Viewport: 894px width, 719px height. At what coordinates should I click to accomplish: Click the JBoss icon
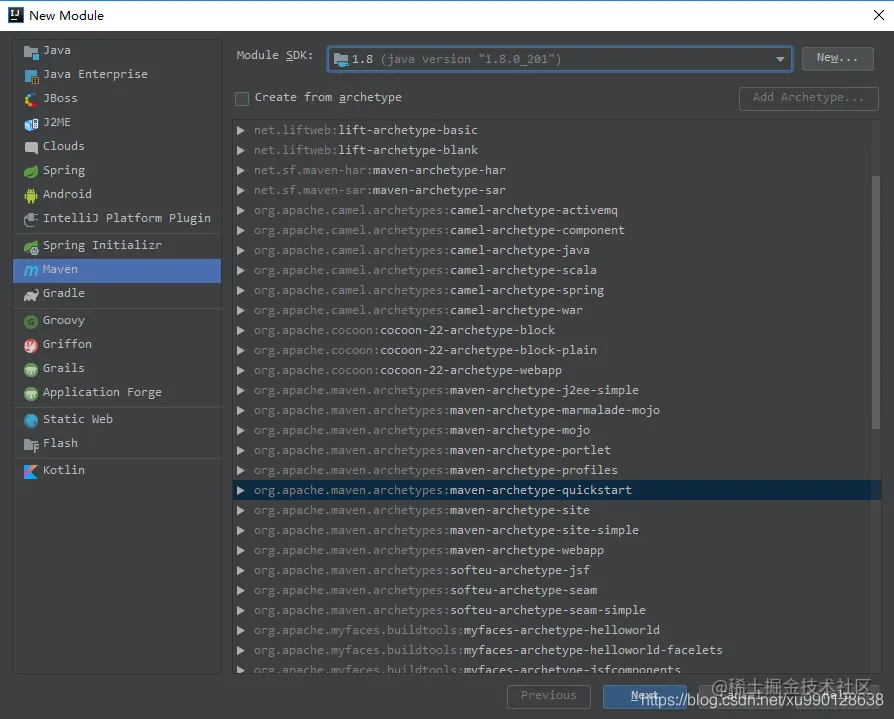click(x=31, y=100)
